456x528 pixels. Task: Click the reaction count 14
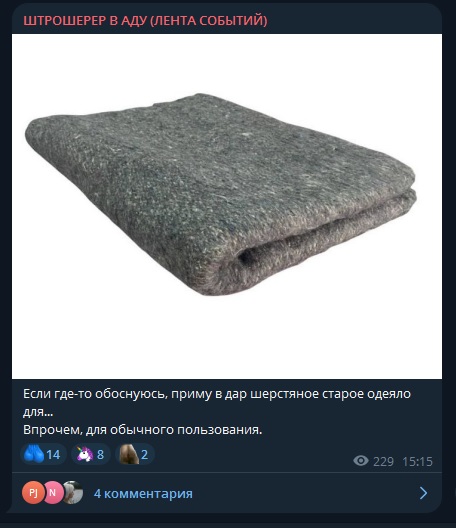(x=53, y=455)
